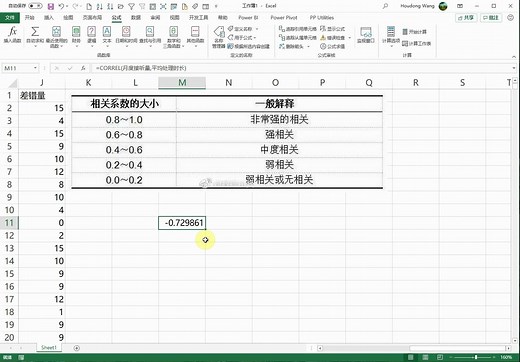The image size is (520, 362).
Task: Open Customize Quick Access Toolbar dropdown
Action: (216, 6)
